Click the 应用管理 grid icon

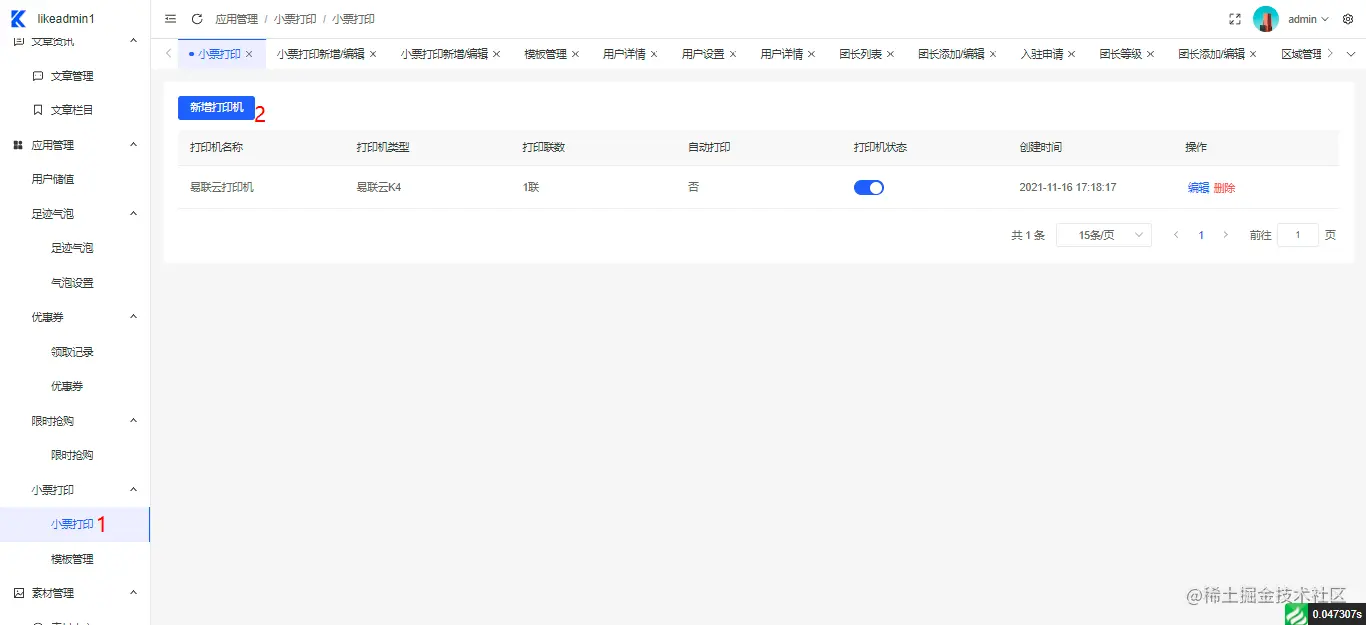(18, 145)
